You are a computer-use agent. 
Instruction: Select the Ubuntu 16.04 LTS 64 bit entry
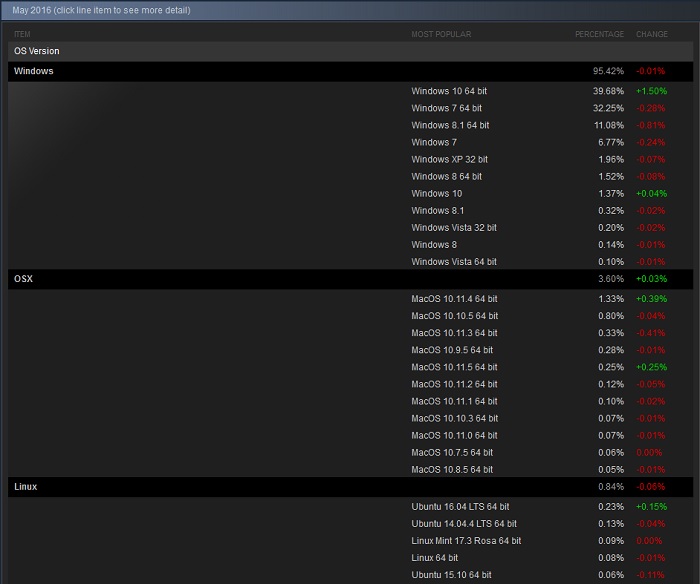460,507
